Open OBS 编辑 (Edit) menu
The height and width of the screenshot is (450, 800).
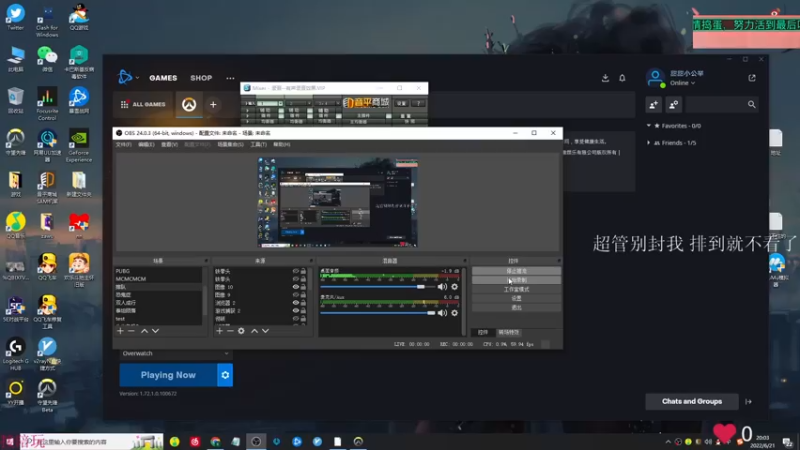[x=146, y=144]
